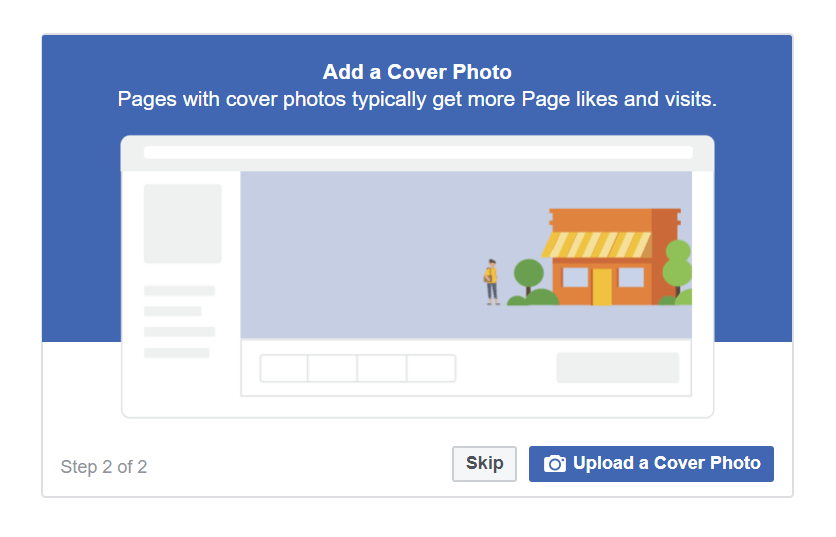Click the fourth placeholder tab below cover

click(431, 368)
